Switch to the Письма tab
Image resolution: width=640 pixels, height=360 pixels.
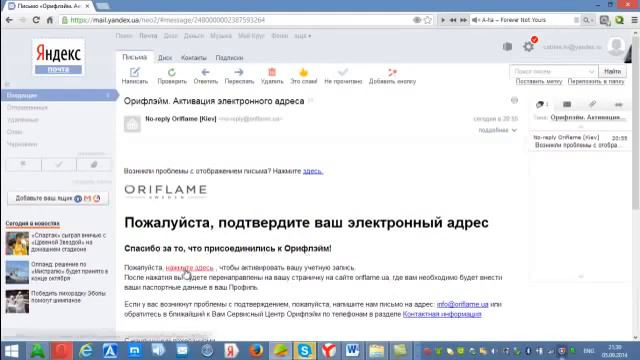134,58
